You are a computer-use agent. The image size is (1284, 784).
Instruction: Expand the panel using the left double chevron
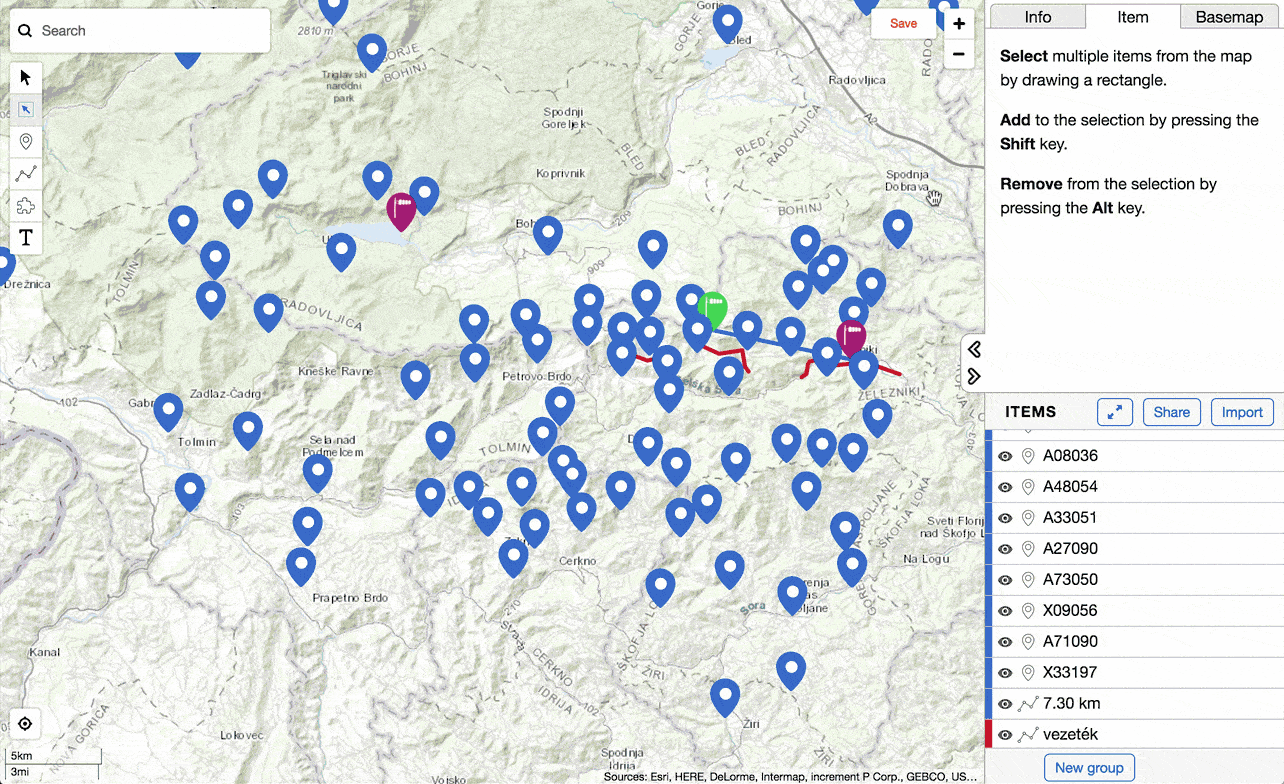point(973,348)
